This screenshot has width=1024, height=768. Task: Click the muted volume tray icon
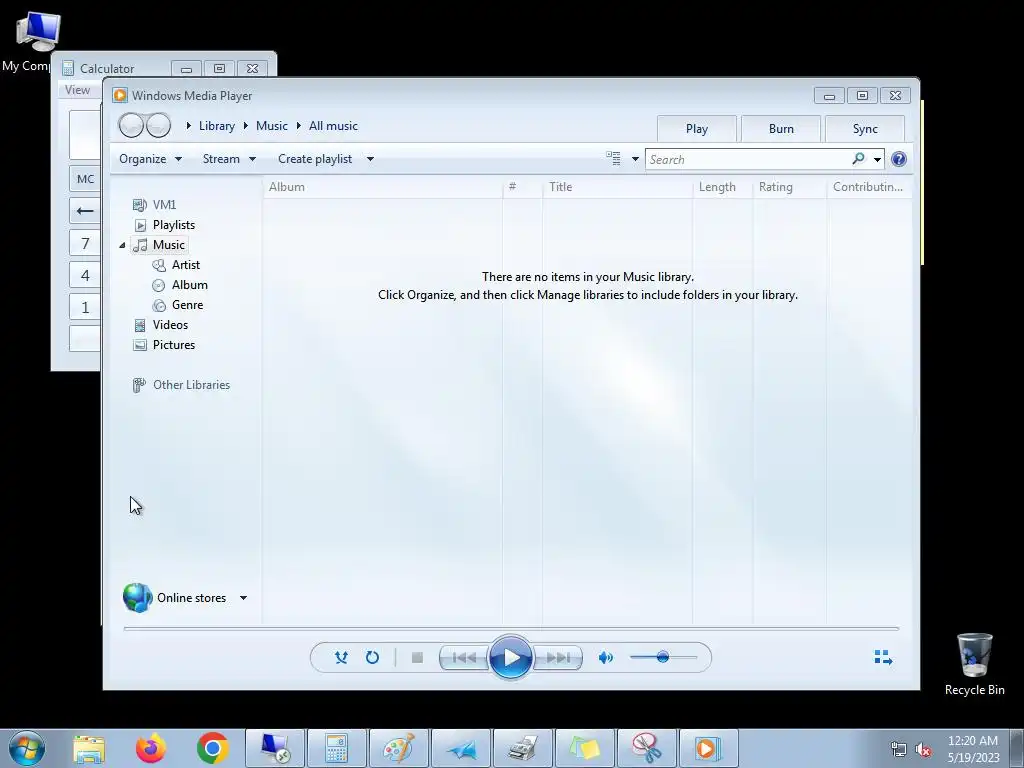point(923,749)
